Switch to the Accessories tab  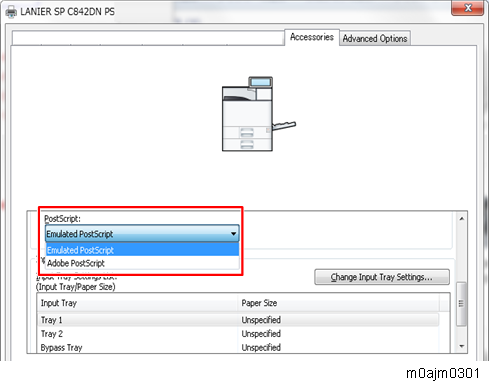312,37
